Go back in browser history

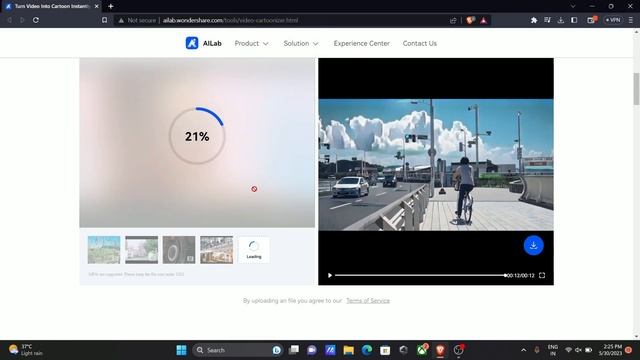click(x=9, y=20)
